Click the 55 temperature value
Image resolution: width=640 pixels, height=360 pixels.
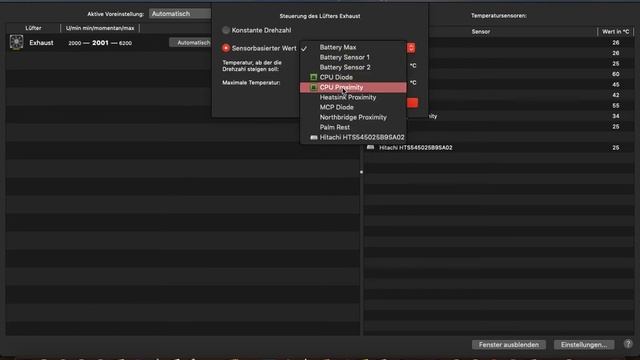point(616,105)
